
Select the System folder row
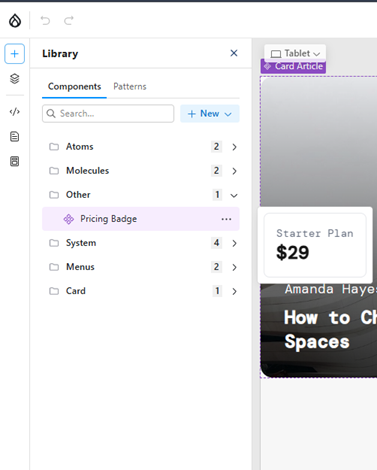coord(141,243)
